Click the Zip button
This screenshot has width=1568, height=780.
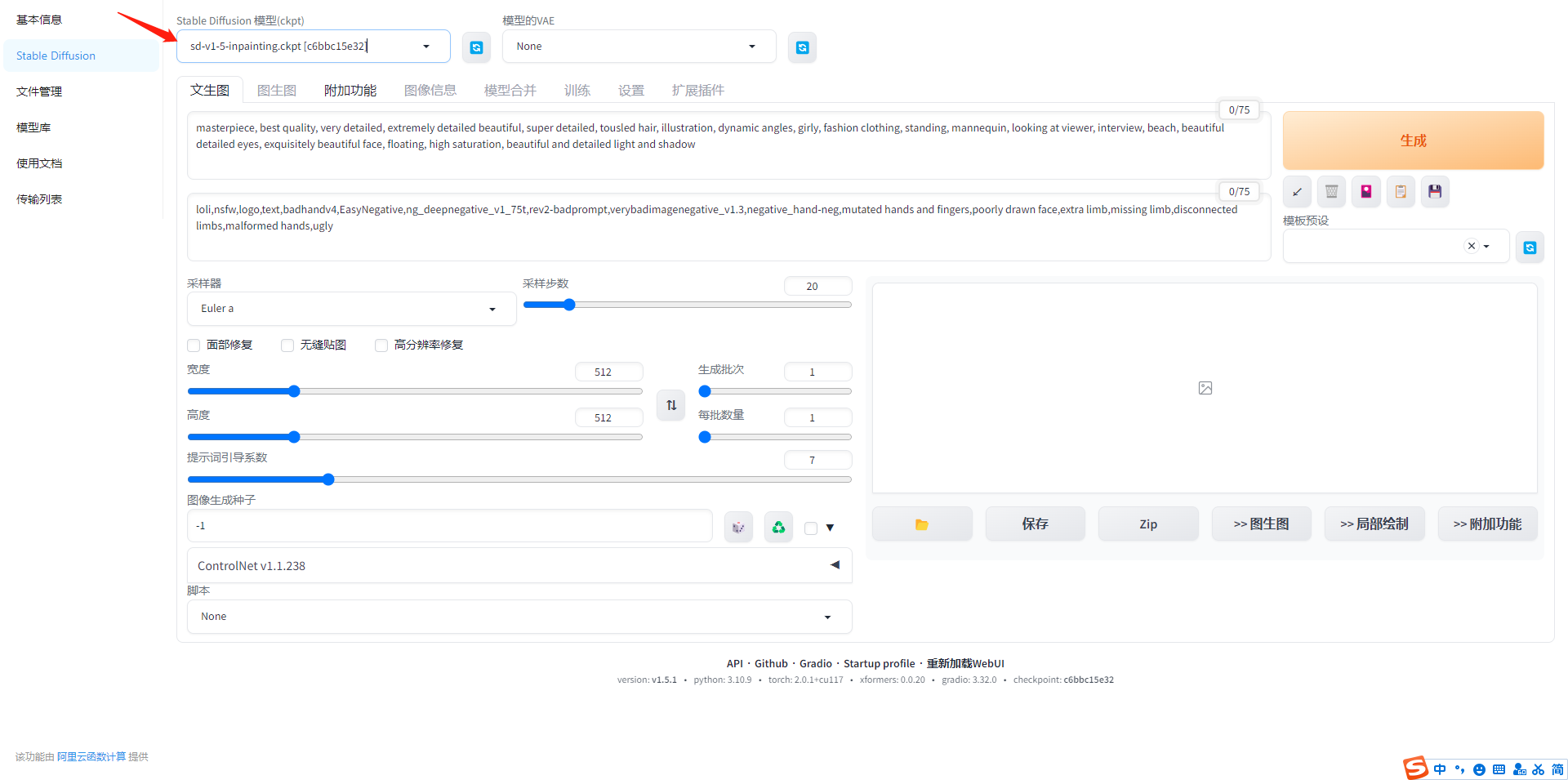point(1148,524)
